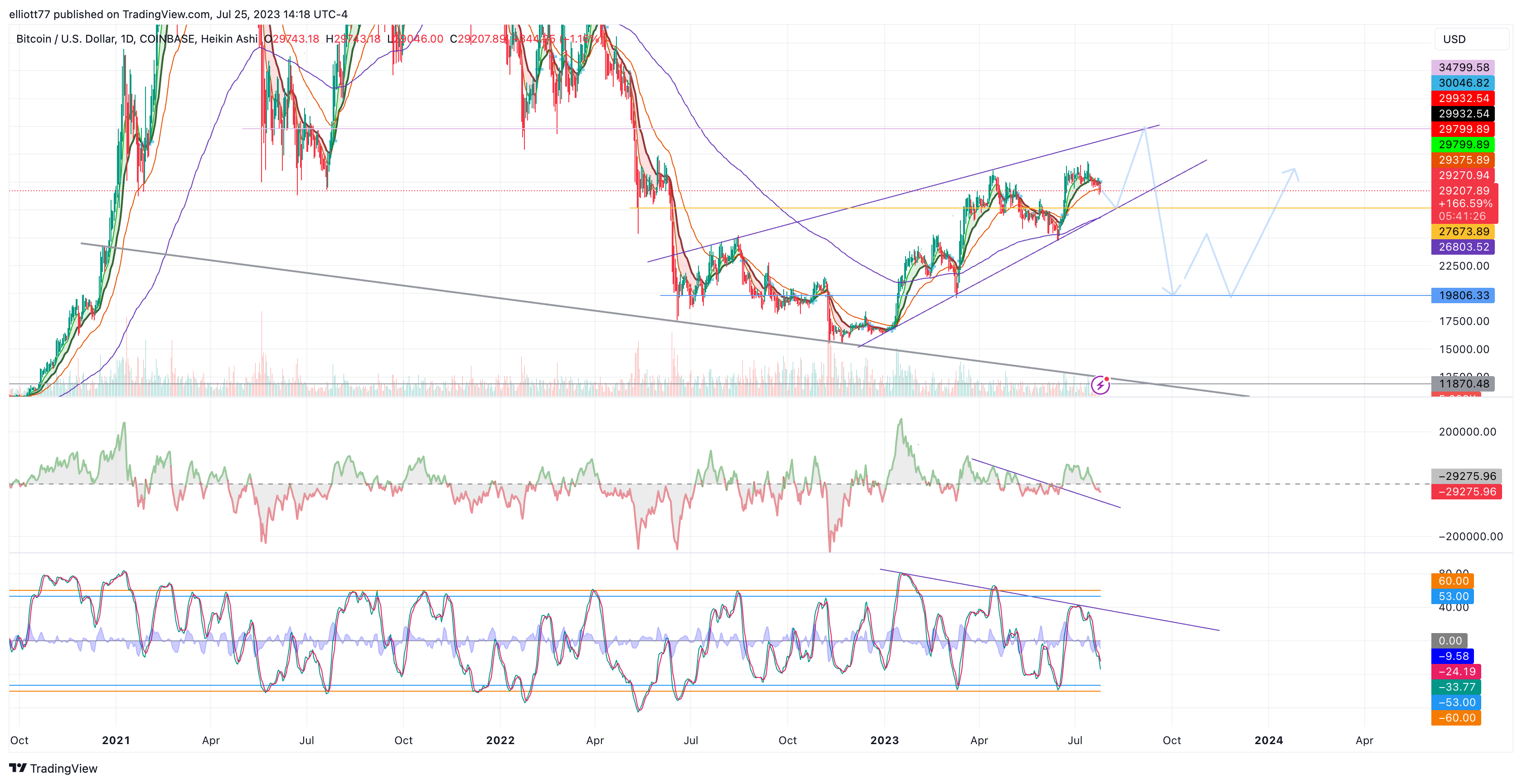Click the 26803.52 purple price label

[x=1463, y=247]
